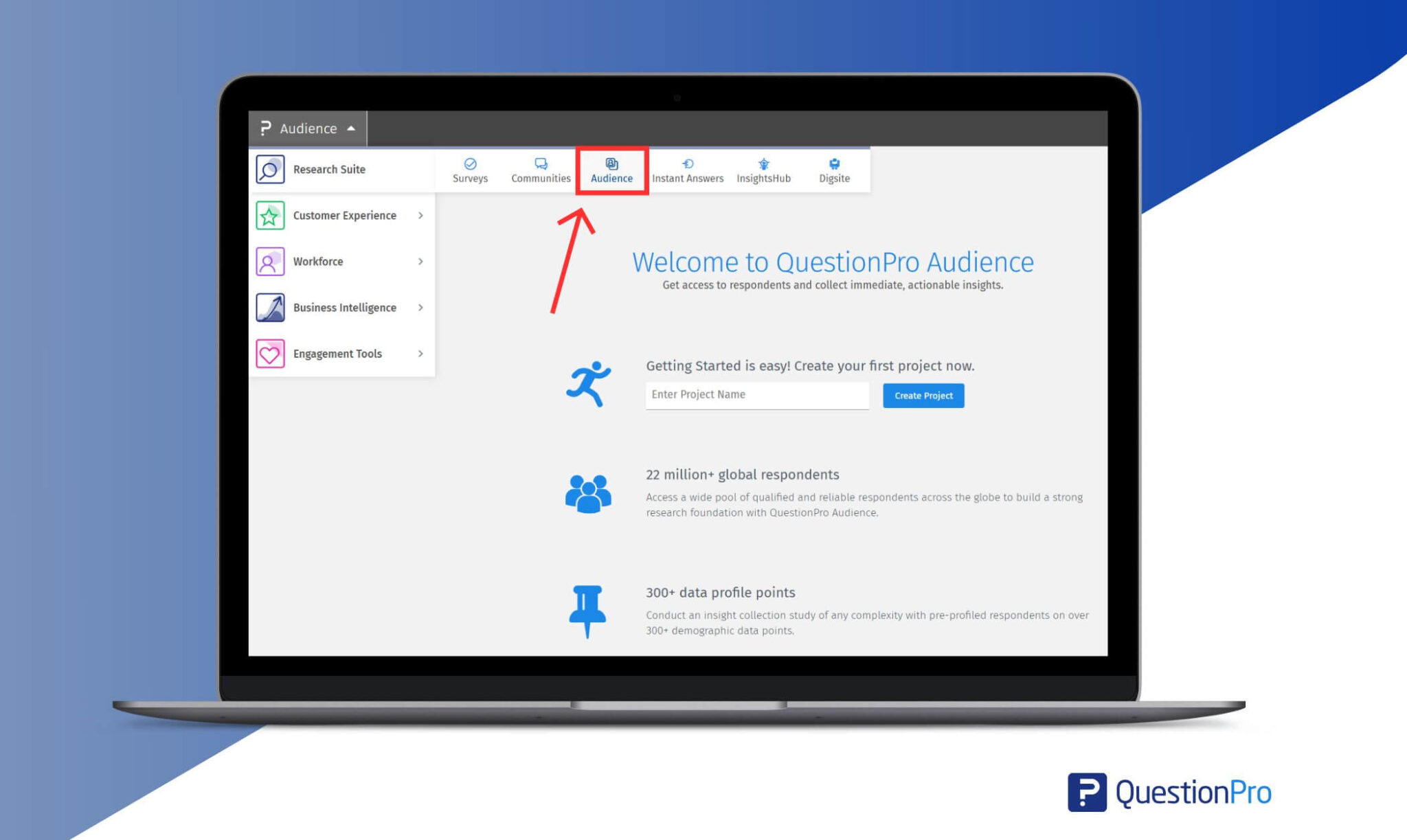Open the Digsite icon
Viewport: 1407px width, 840px height.
834,163
